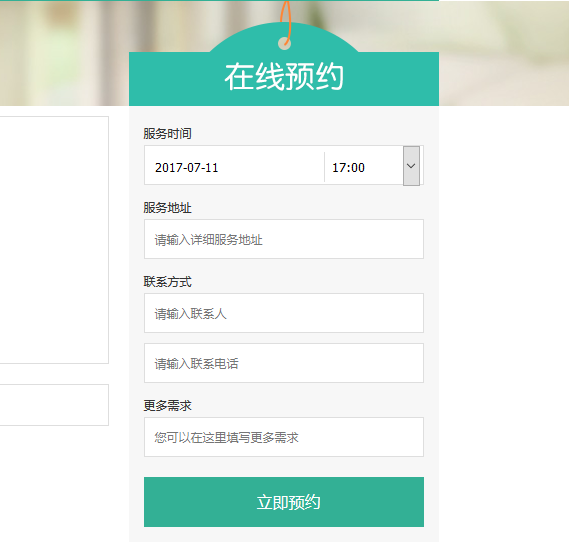Click the 服务时间 label
The height and width of the screenshot is (557, 569).
click(x=167, y=134)
